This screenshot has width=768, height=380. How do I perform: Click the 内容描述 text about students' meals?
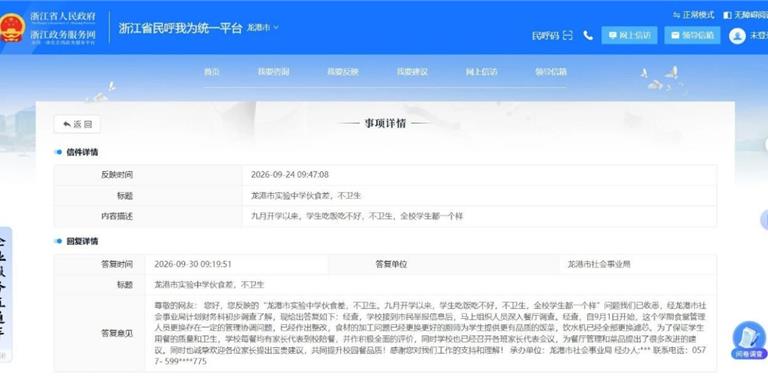pyautogui.click(x=357, y=216)
